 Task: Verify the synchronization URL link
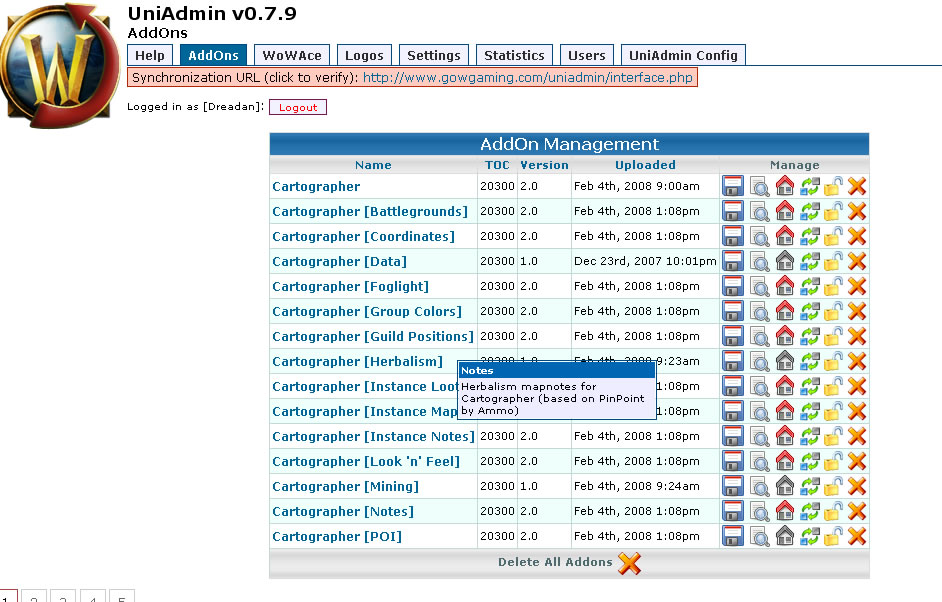[527, 78]
